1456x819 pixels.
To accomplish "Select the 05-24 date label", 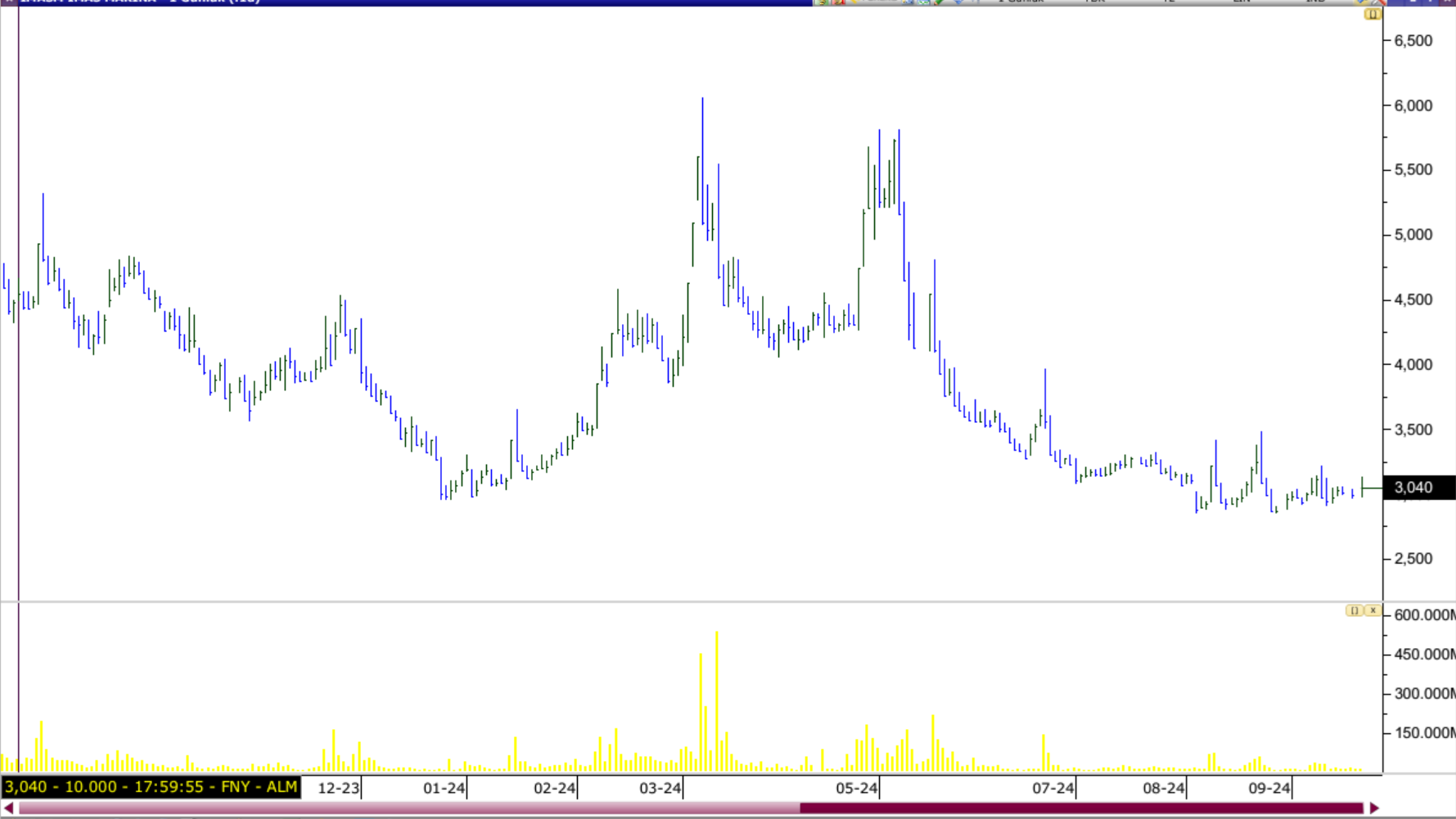I will (857, 788).
